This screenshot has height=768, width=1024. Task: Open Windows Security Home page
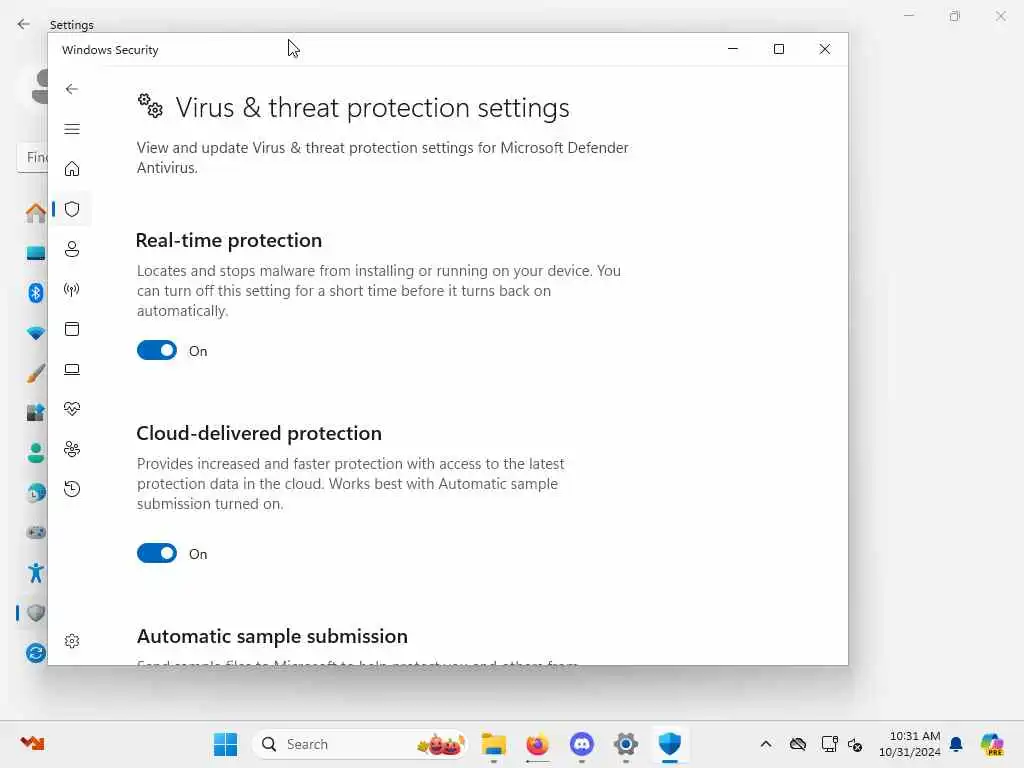click(72, 169)
